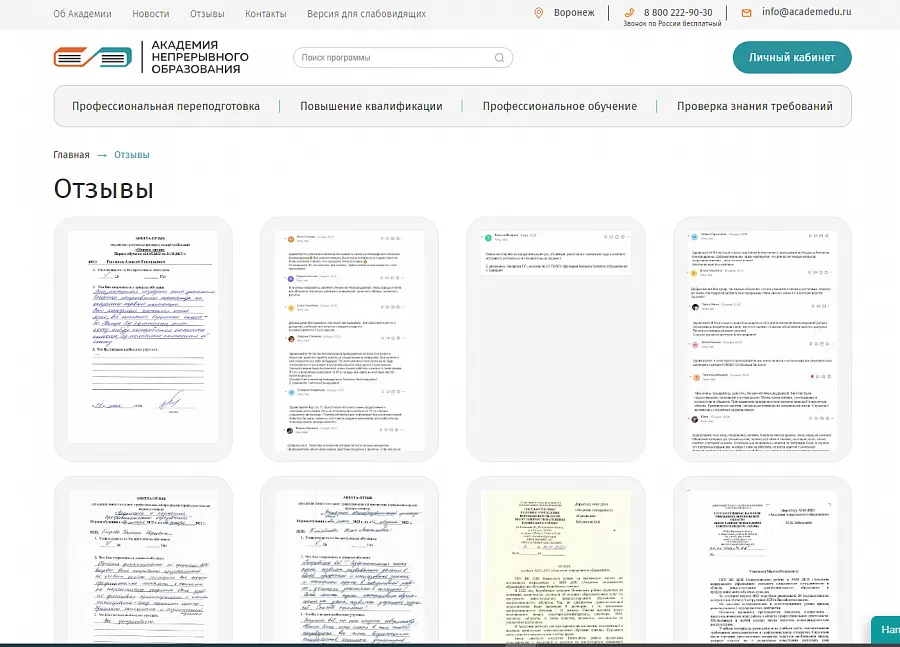
Task: Click the magnifier search icon
Action: 499,57
